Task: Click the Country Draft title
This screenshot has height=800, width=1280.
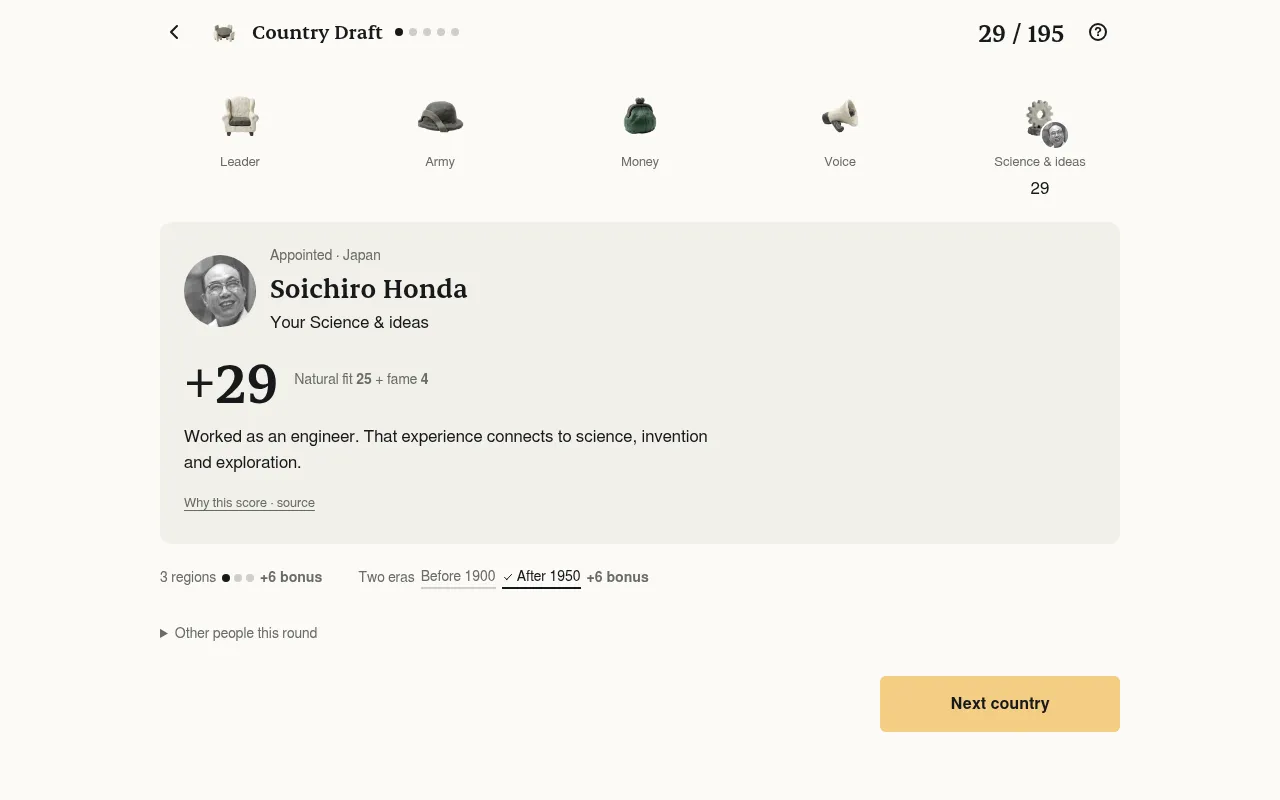Action: pyautogui.click(x=317, y=33)
